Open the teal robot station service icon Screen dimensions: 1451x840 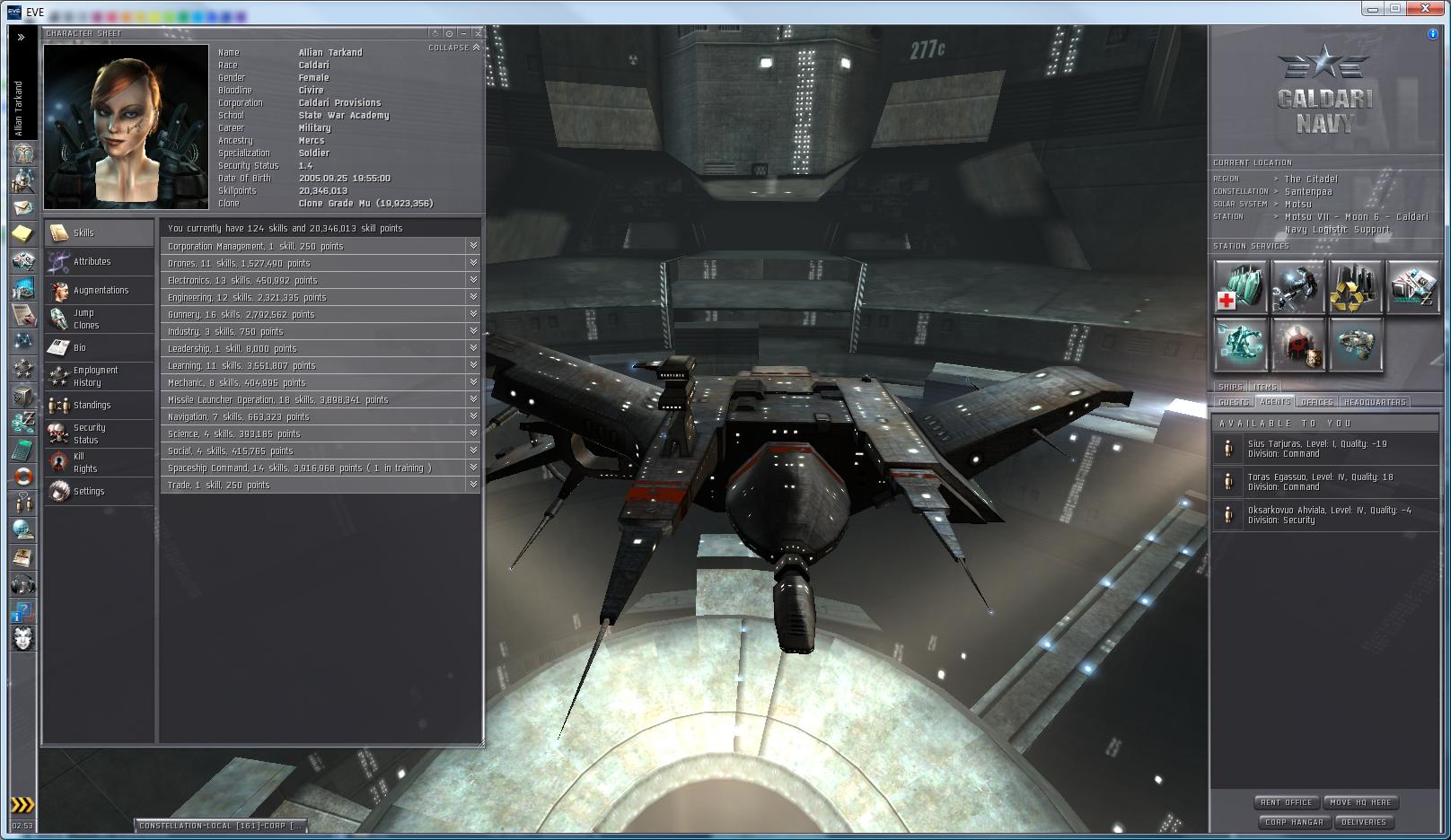click(x=1240, y=345)
